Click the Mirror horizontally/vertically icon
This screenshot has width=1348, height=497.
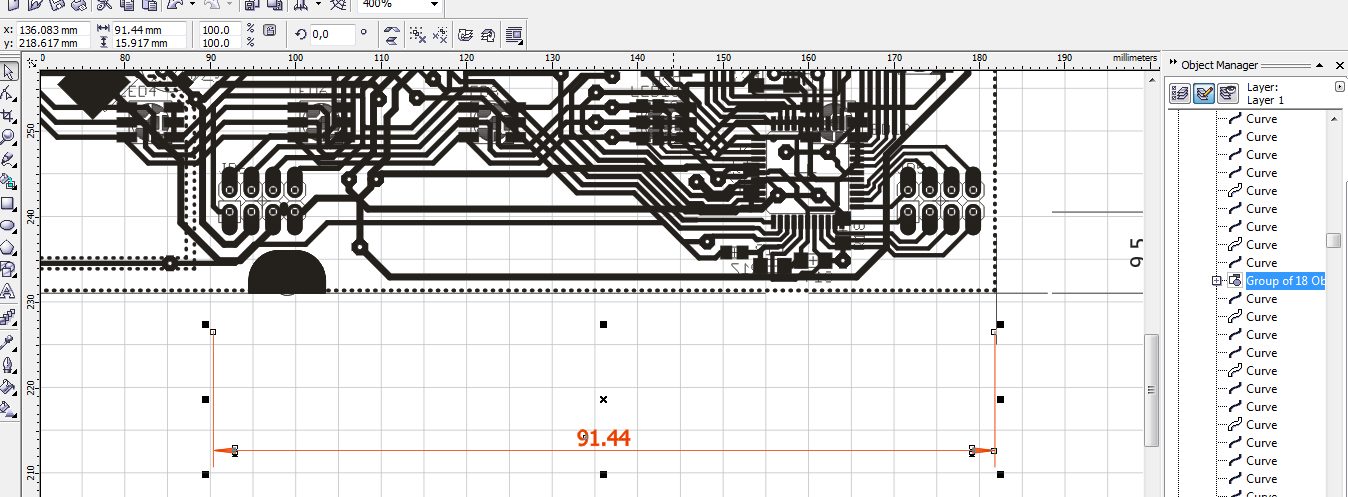point(392,35)
